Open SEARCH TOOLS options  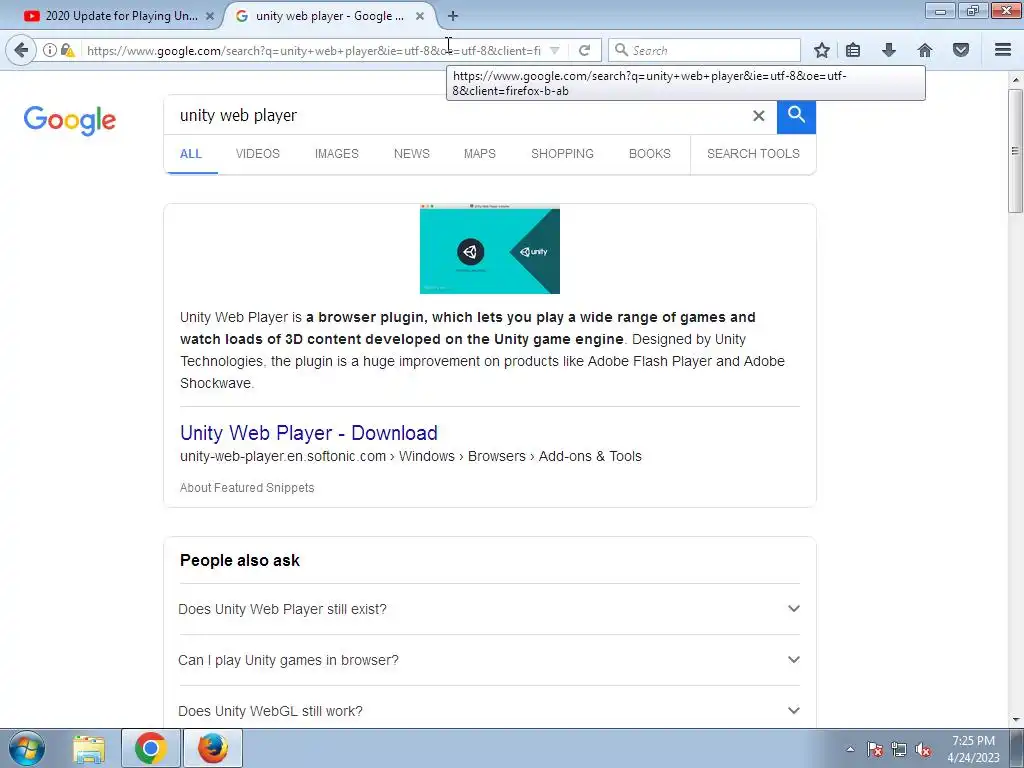coord(753,154)
